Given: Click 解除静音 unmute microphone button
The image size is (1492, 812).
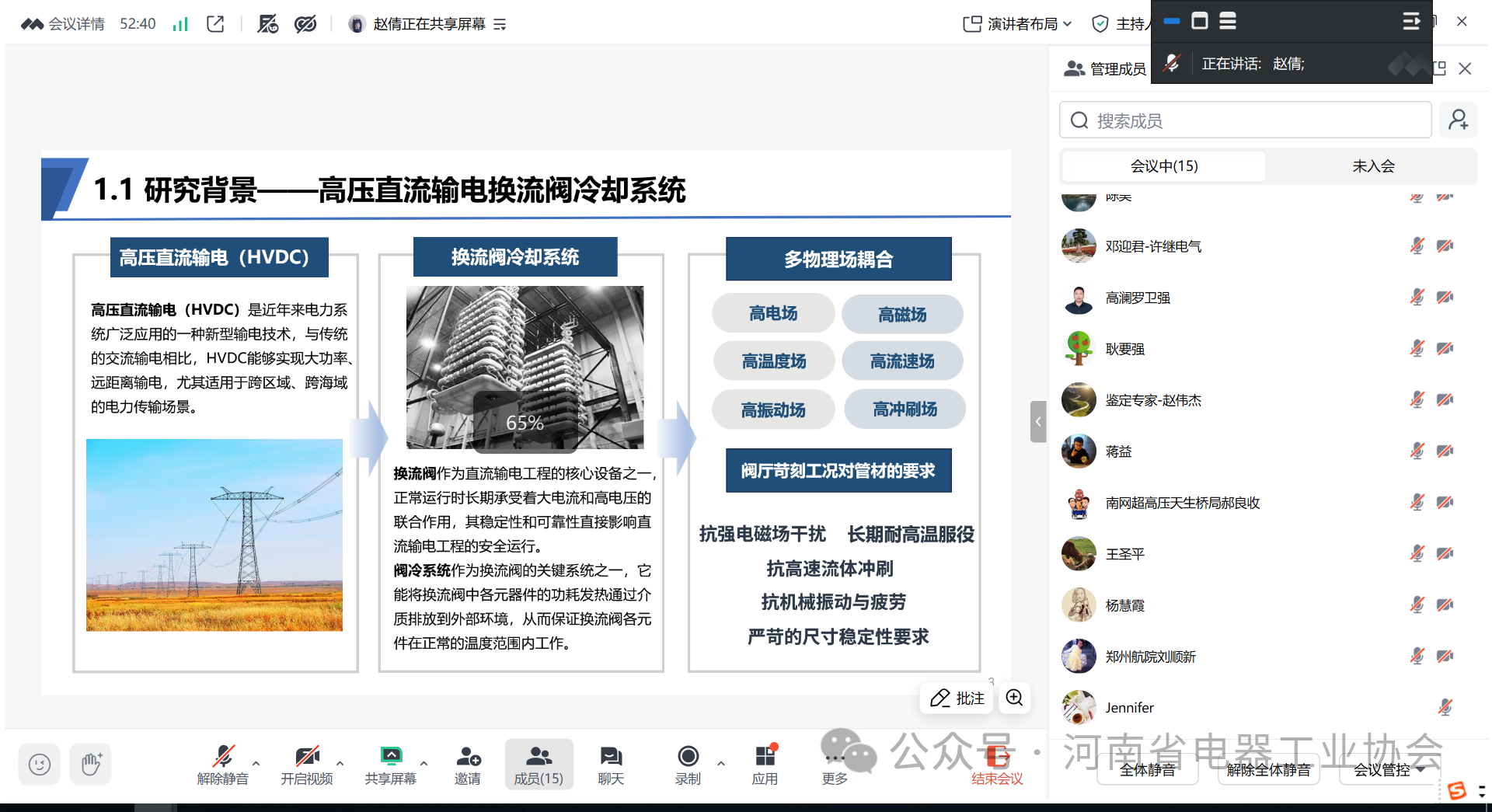Looking at the screenshot, I should [223, 765].
